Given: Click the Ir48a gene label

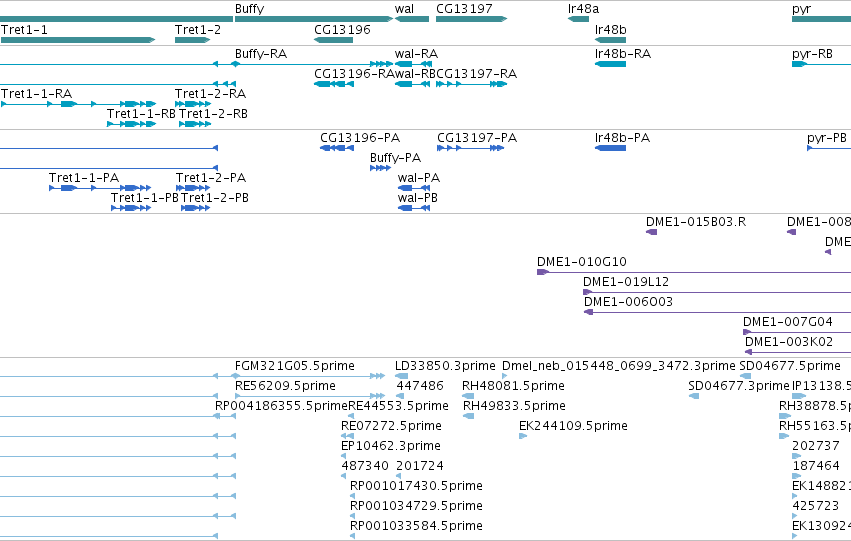Looking at the screenshot, I should pyautogui.click(x=583, y=9).
